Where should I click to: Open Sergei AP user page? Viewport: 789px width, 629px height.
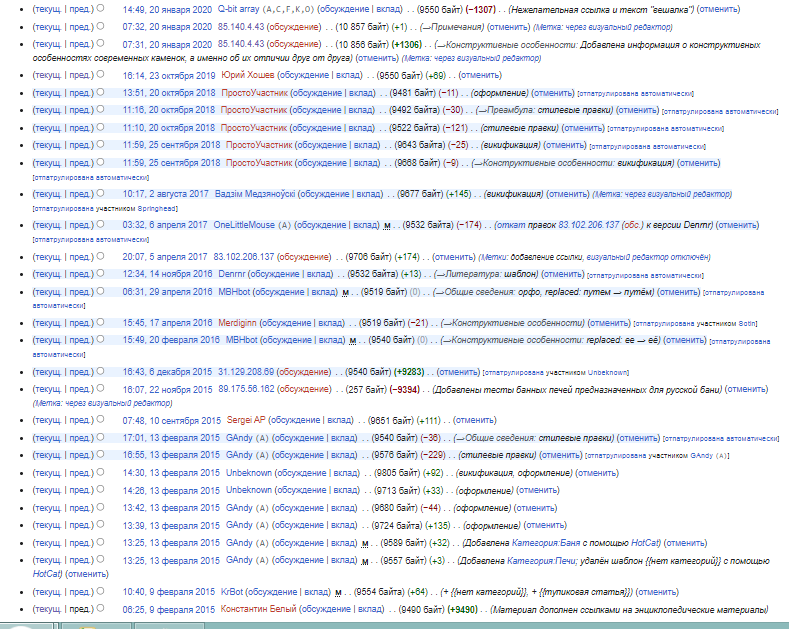[245, 420]
